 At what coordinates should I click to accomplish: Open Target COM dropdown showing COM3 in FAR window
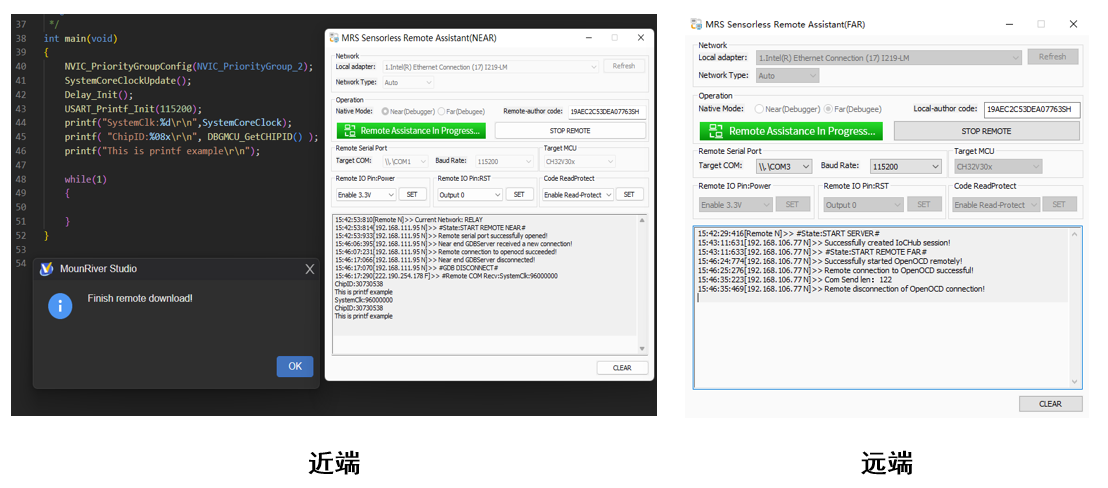[x=784, y=167]
